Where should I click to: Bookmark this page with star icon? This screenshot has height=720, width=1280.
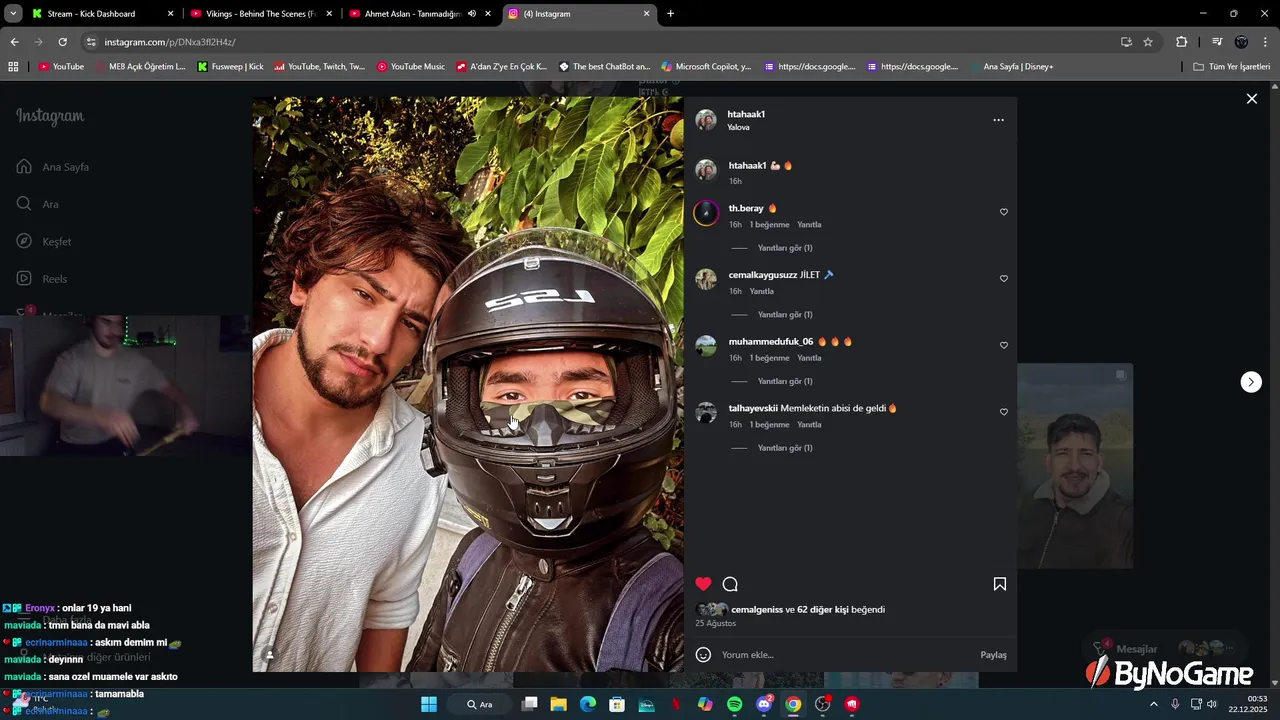[1148, 42]
